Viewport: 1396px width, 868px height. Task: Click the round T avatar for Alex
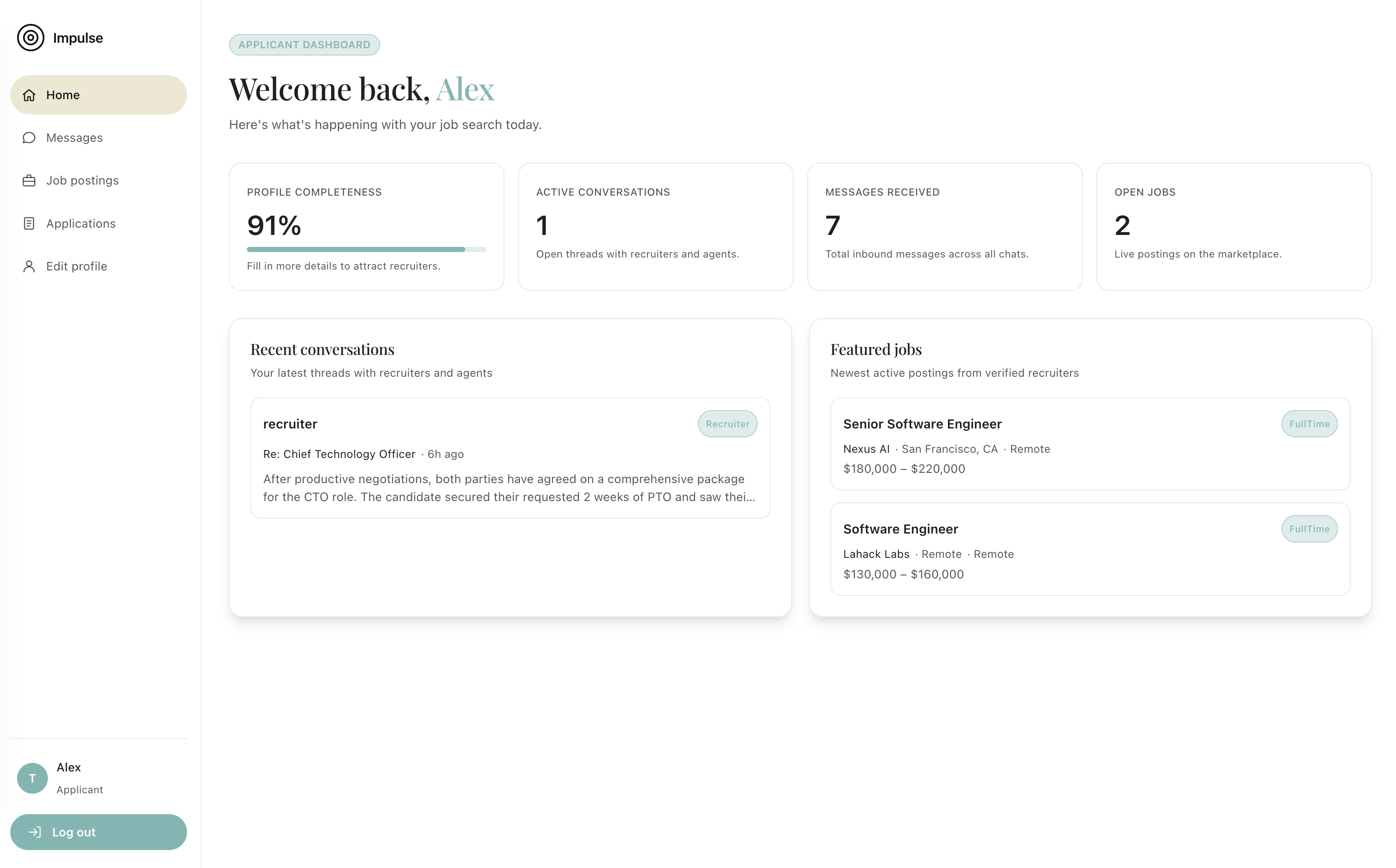pos(32,778)
